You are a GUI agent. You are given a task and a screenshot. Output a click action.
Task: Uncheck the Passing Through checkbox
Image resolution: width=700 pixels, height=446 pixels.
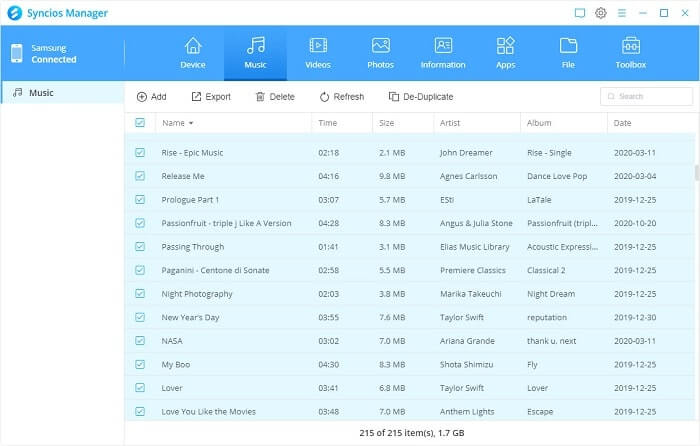point(140,246)
